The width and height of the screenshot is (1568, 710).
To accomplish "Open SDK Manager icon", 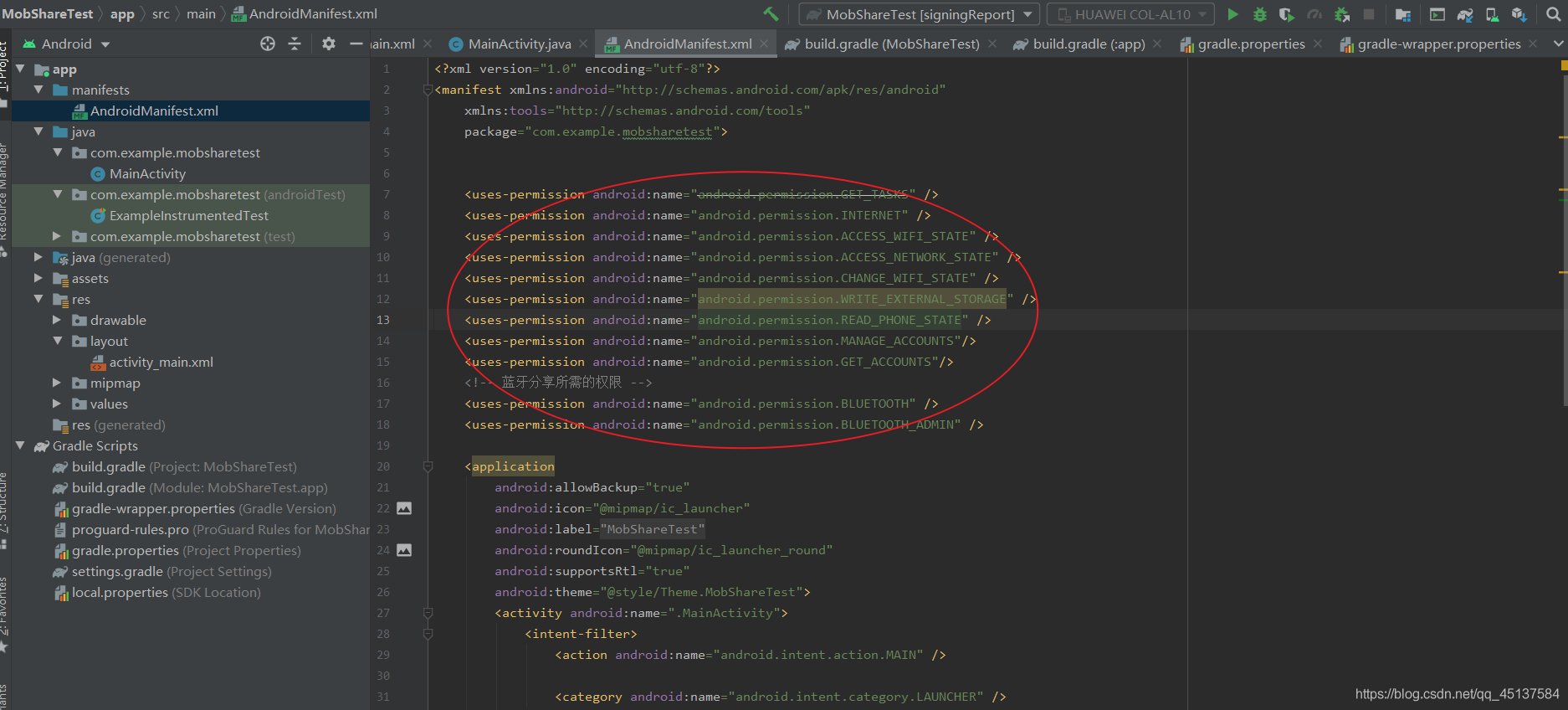I will [x=1519, y=14].
